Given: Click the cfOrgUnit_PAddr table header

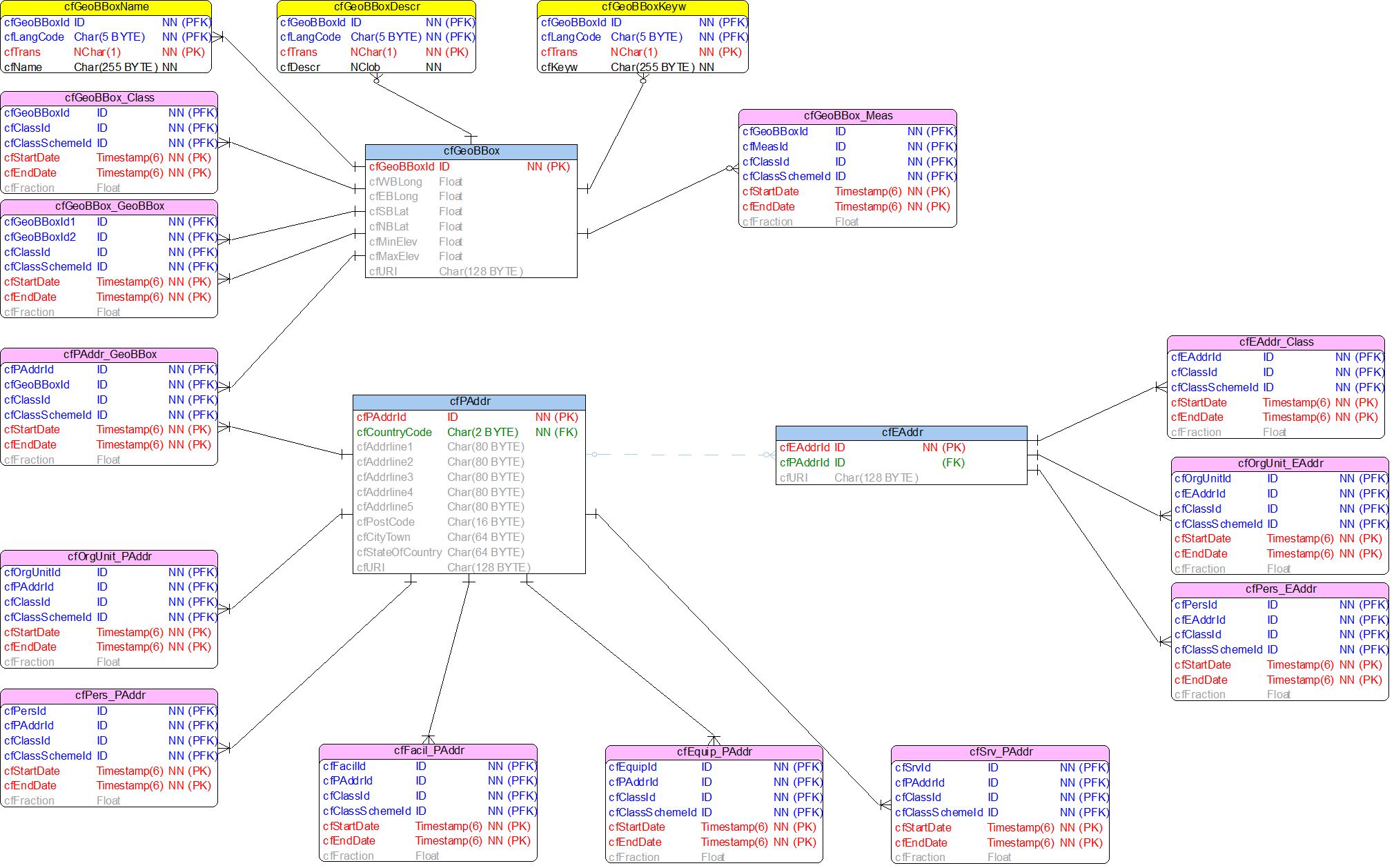Looking at the screenshot, I should [110, 557].
